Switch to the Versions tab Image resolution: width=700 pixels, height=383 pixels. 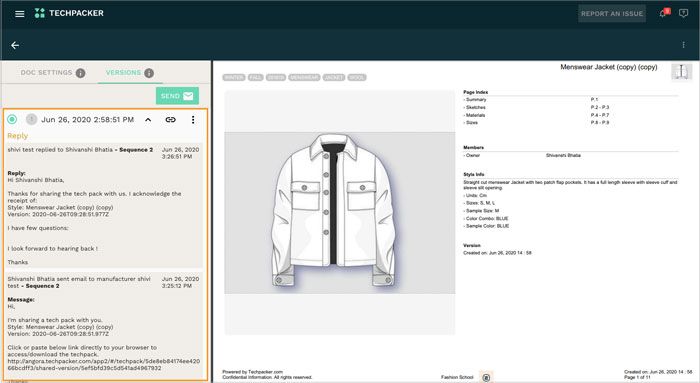[x=123, y=72]
